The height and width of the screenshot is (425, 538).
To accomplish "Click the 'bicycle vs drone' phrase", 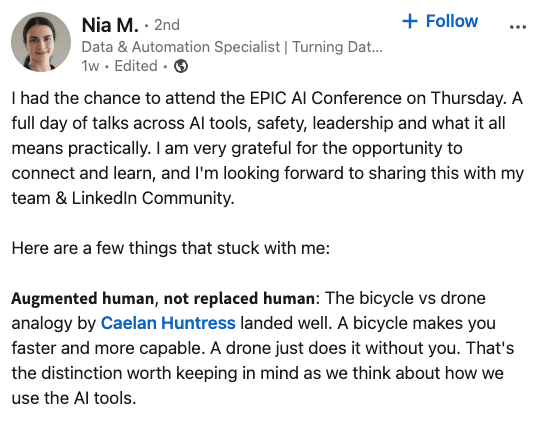I will coord(422,298).
